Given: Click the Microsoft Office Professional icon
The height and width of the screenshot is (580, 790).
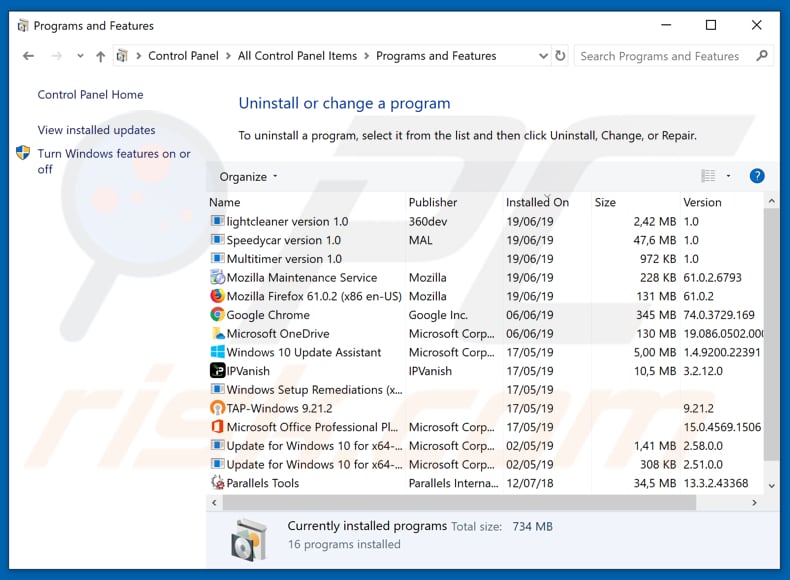Looking at the screenshot, I should coord(217,426).
